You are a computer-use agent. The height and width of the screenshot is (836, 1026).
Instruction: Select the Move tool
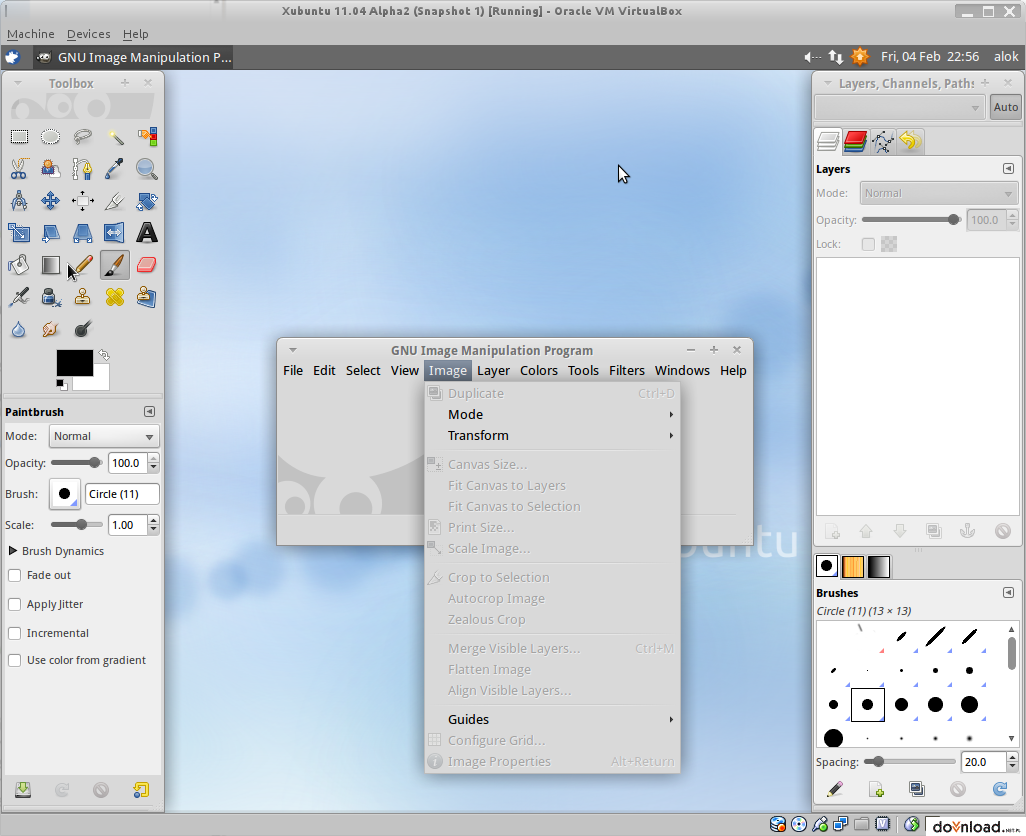50,201
